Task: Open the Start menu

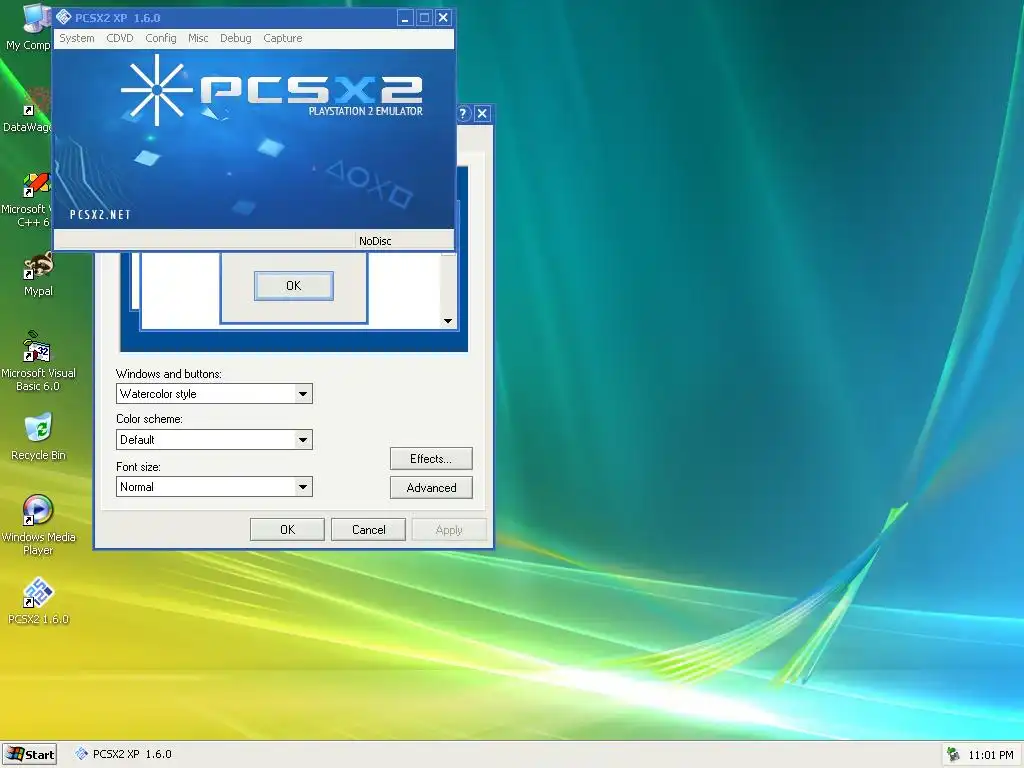Action: click(x=30, y=754)
